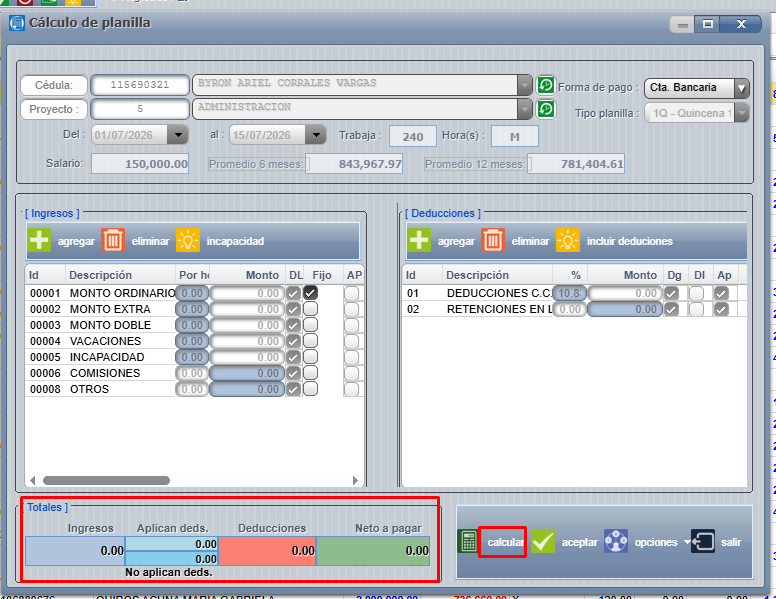The width and height of the screenshot is (776, 599).
Task: Click the Ingresos scrollbar right arrow
Action: [x=355, y=480]
